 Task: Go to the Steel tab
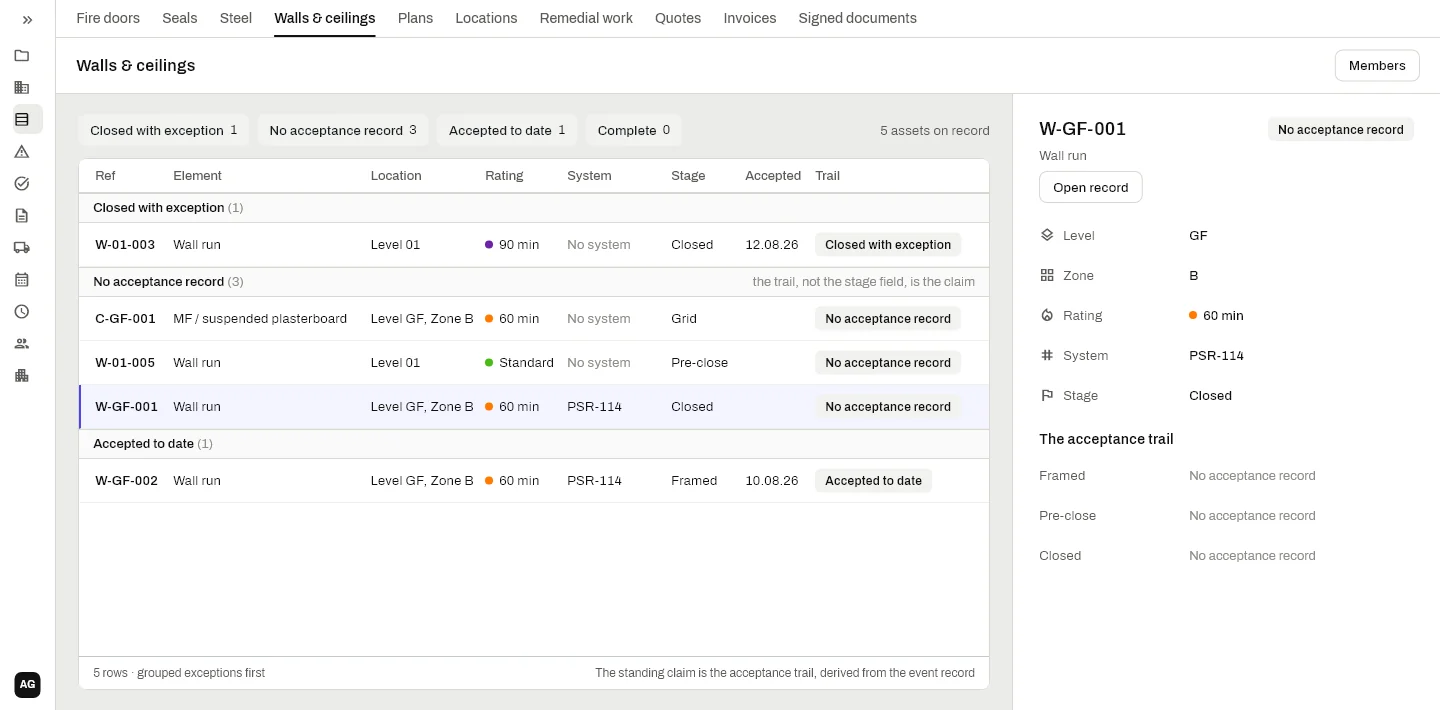(236, 18)
